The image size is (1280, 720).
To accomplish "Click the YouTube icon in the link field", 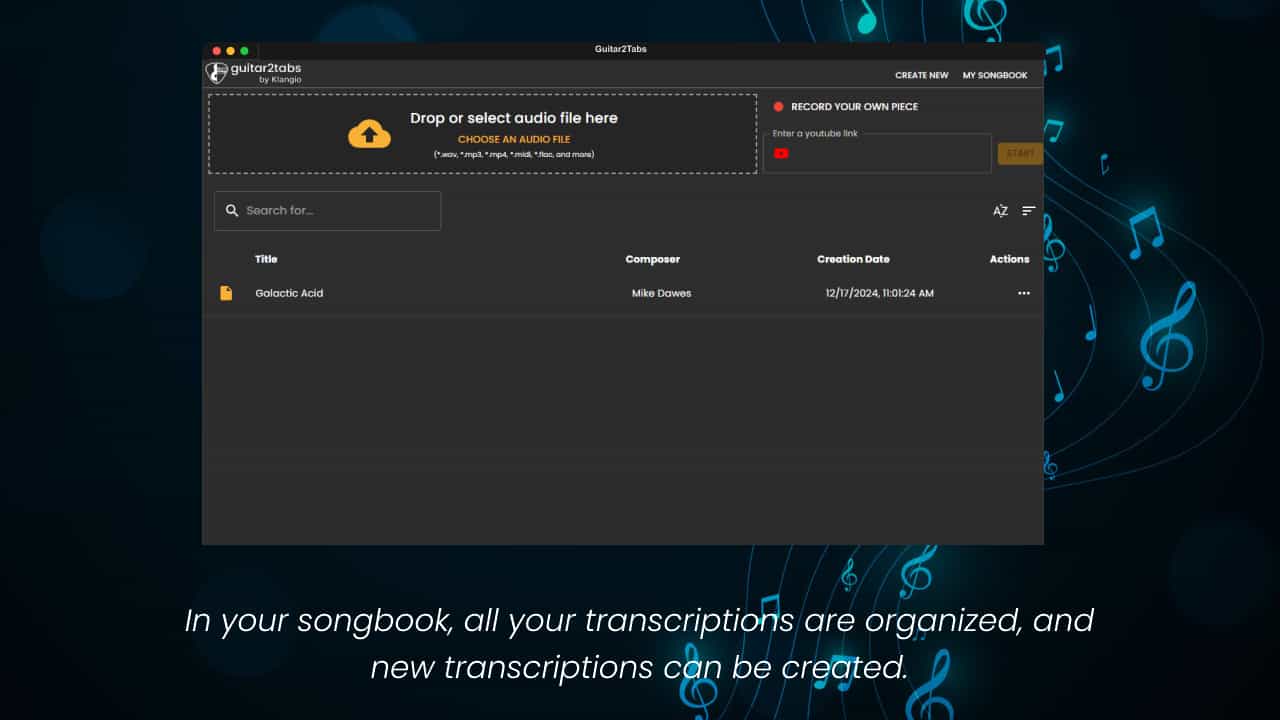I will click(781, 153).
